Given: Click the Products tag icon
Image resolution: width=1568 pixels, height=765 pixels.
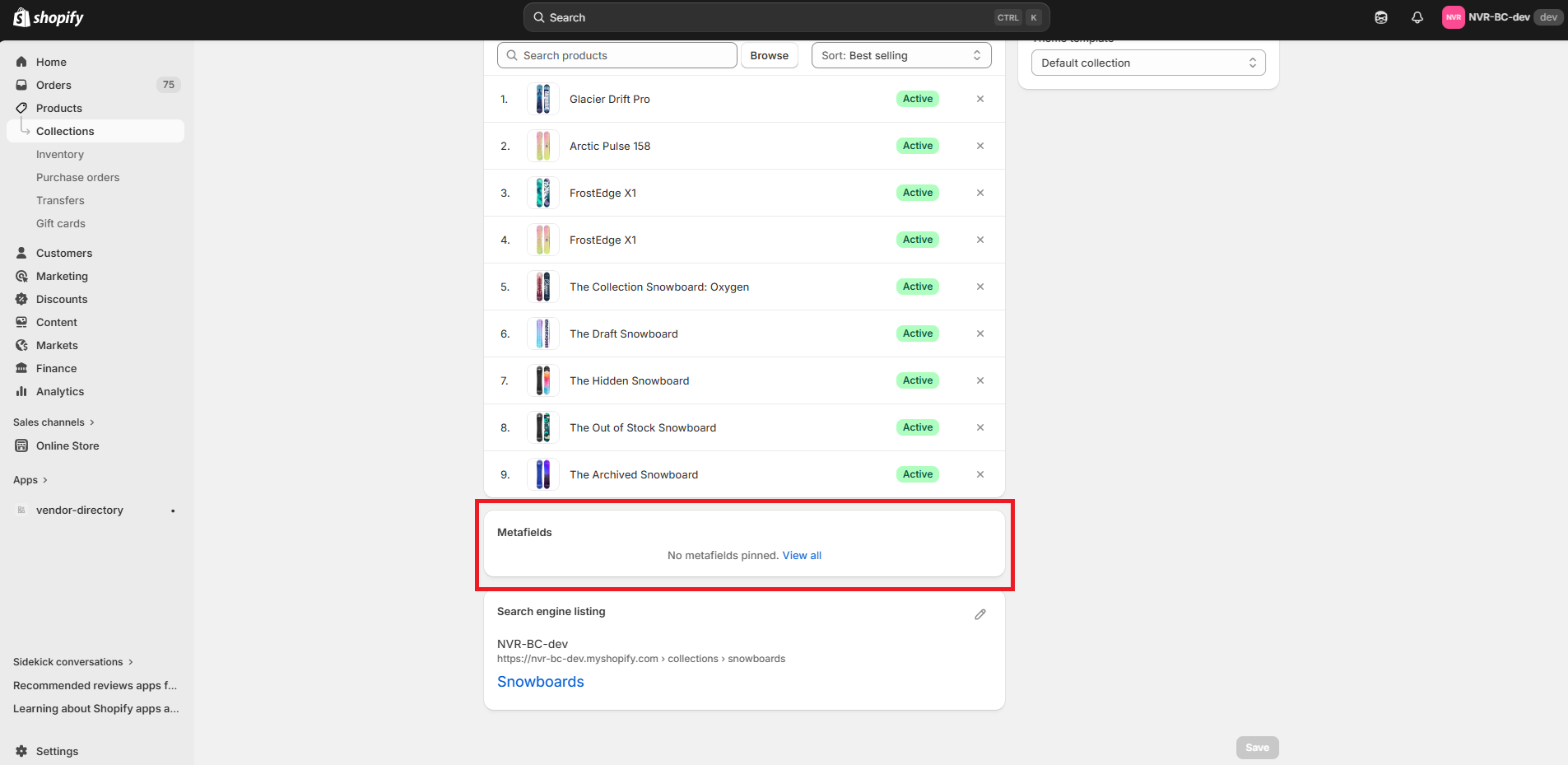Looking at the screenshot, I should (x=21, y=108).
